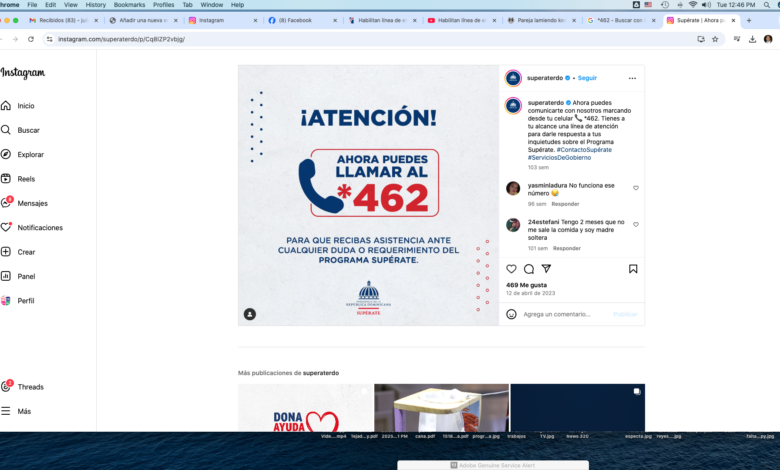Save the post with bookmark icon
The width and height of the screenshot is (780, 470).
point(633,269)
